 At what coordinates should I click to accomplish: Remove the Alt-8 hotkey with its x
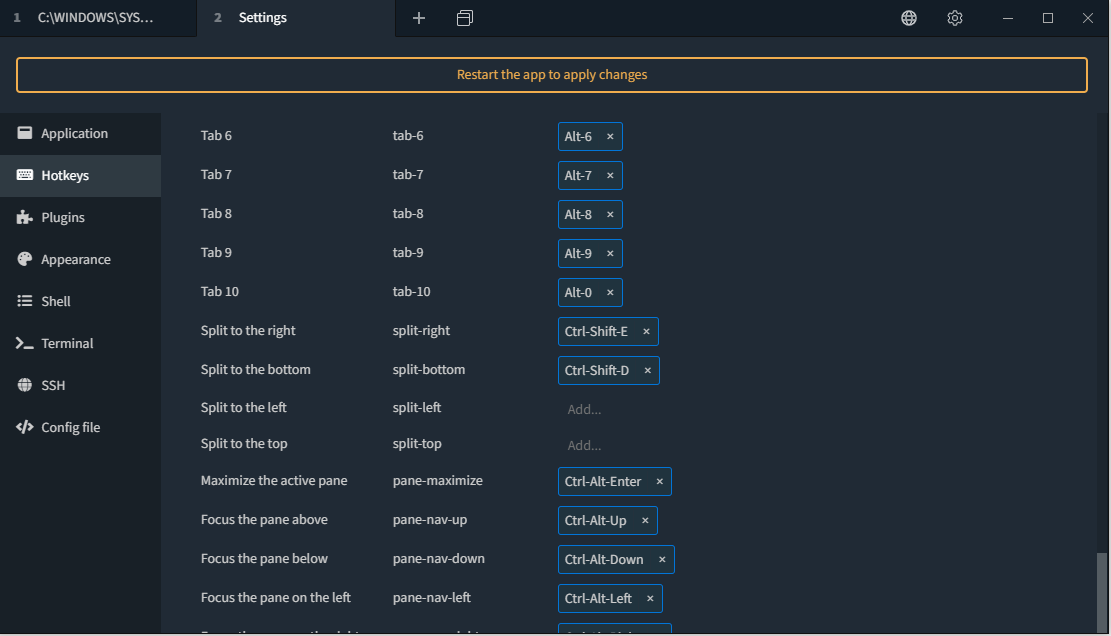610,215
